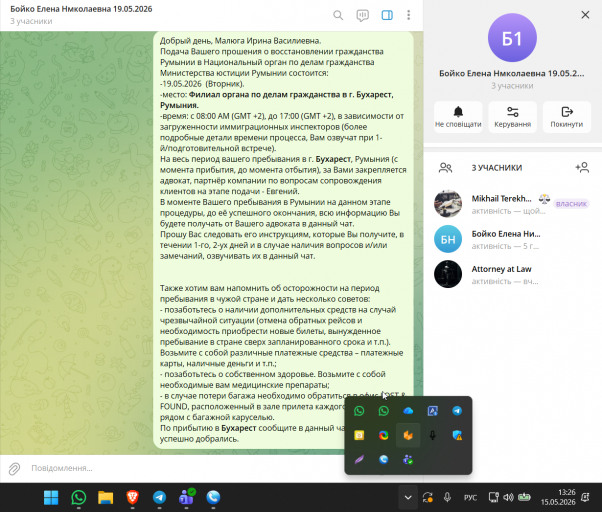Open the voice chat icon in header
Viewport: 602px width, 512px height.
coord(362,15)
